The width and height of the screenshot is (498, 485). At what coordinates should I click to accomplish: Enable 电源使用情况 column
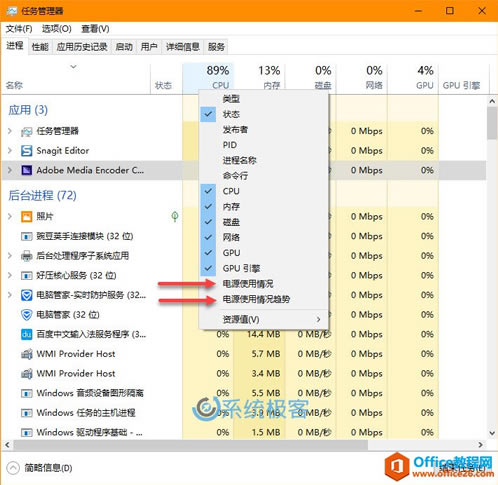263,284
